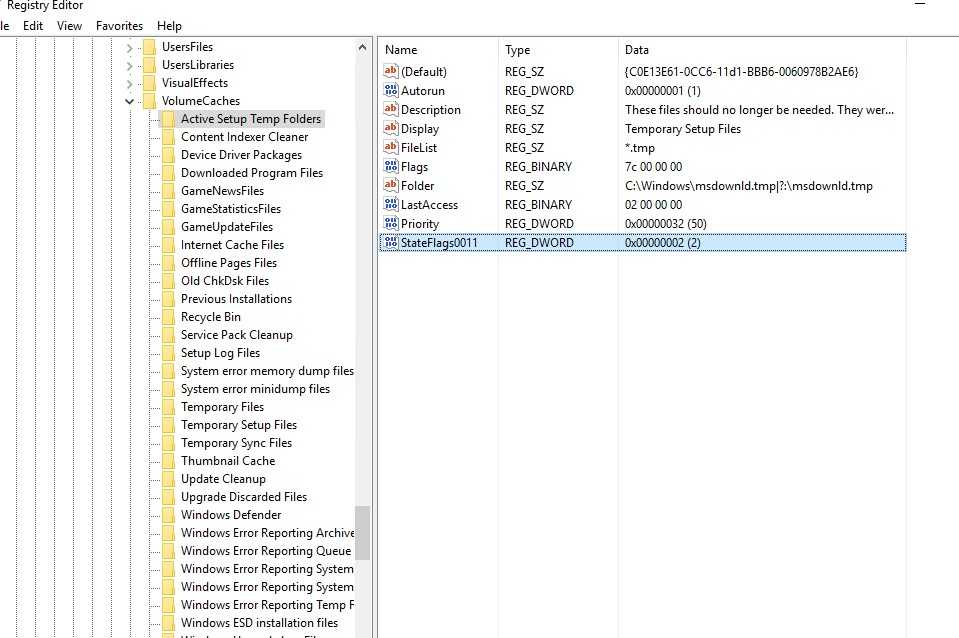Image resolution: width=959 pixels, height=638 pixels.
Task: Click the Recycle Bin key folder icon
Action: pos(168,317)
